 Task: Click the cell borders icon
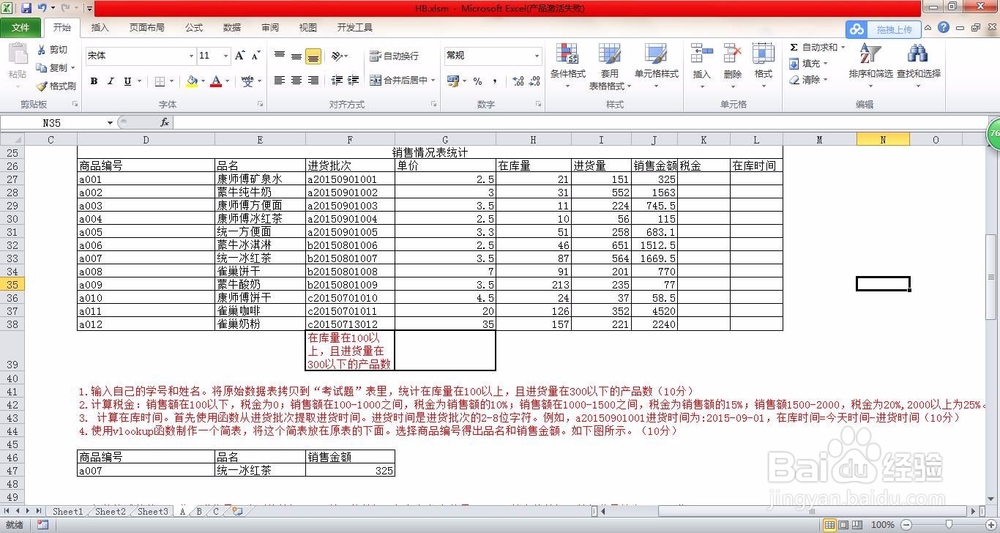pos(159,81)
